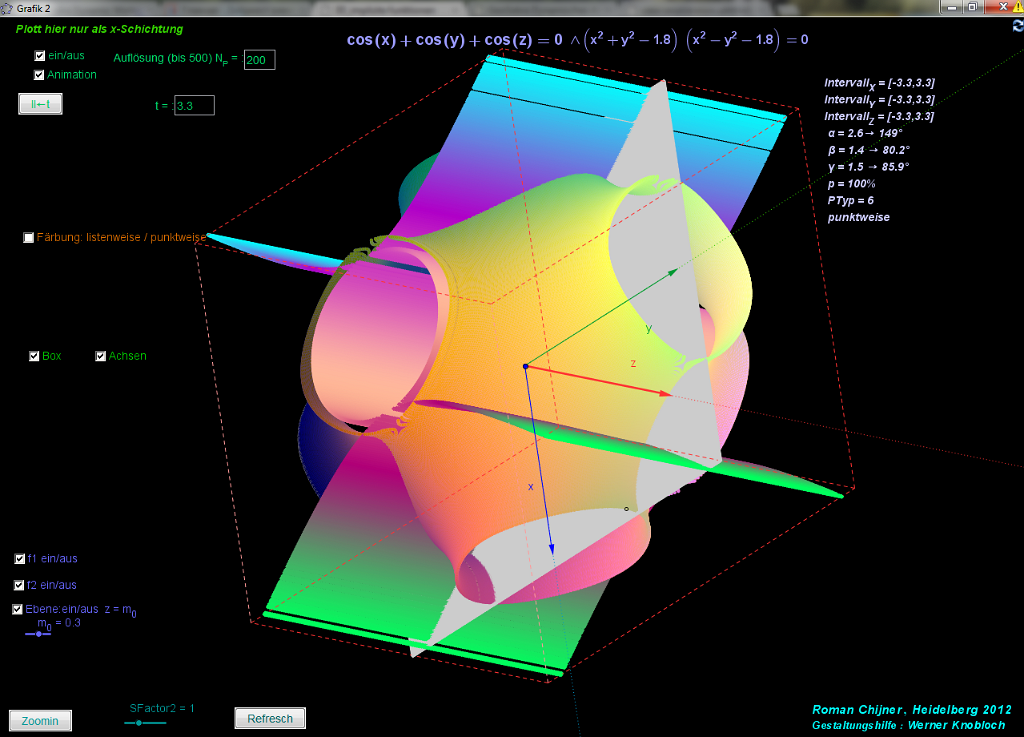Click the t value input field
The height and width of the screenshot is (737, 1024).
pos(194,105)
